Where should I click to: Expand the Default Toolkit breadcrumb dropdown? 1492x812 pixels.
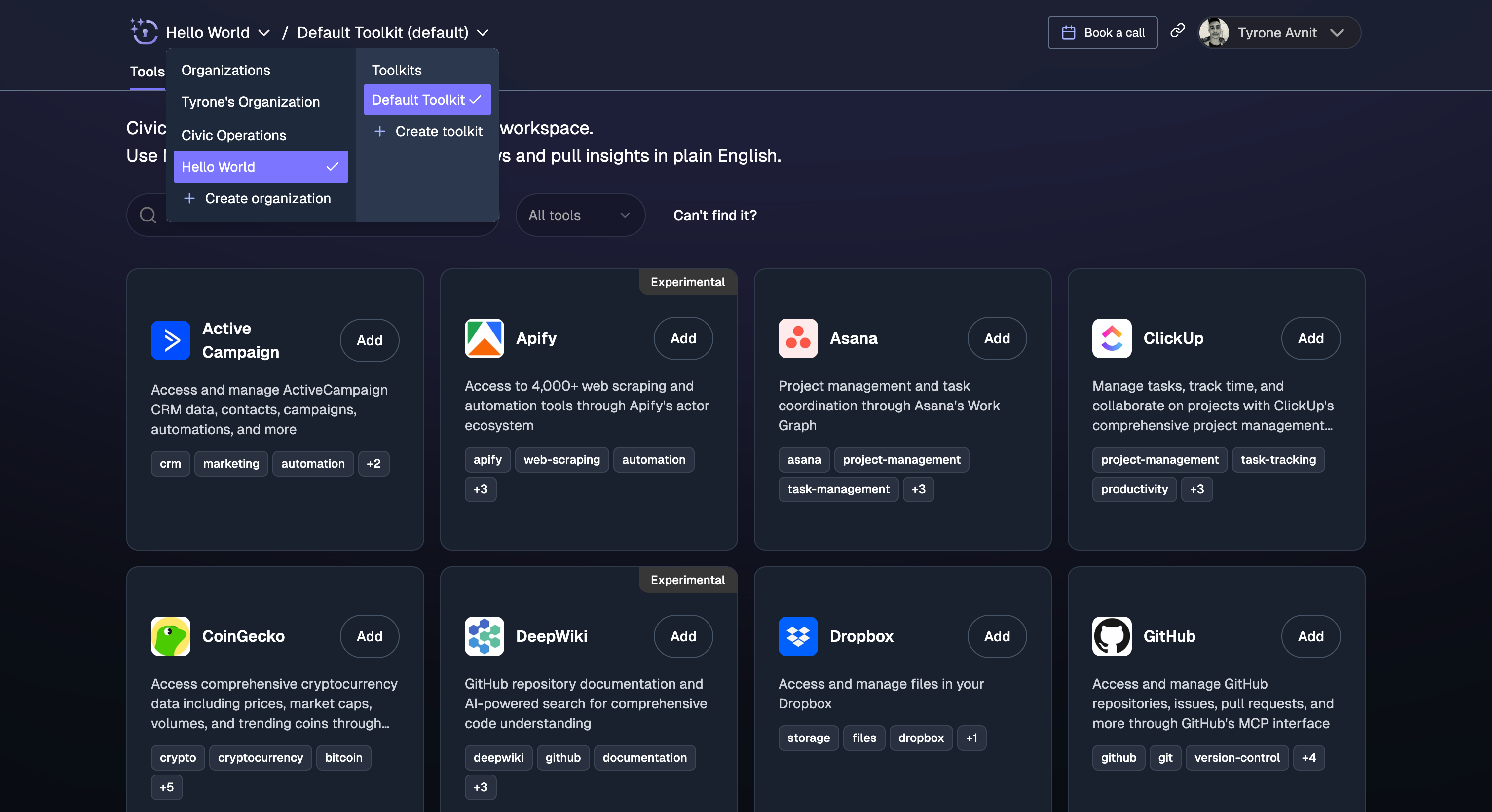click(483, 33)
